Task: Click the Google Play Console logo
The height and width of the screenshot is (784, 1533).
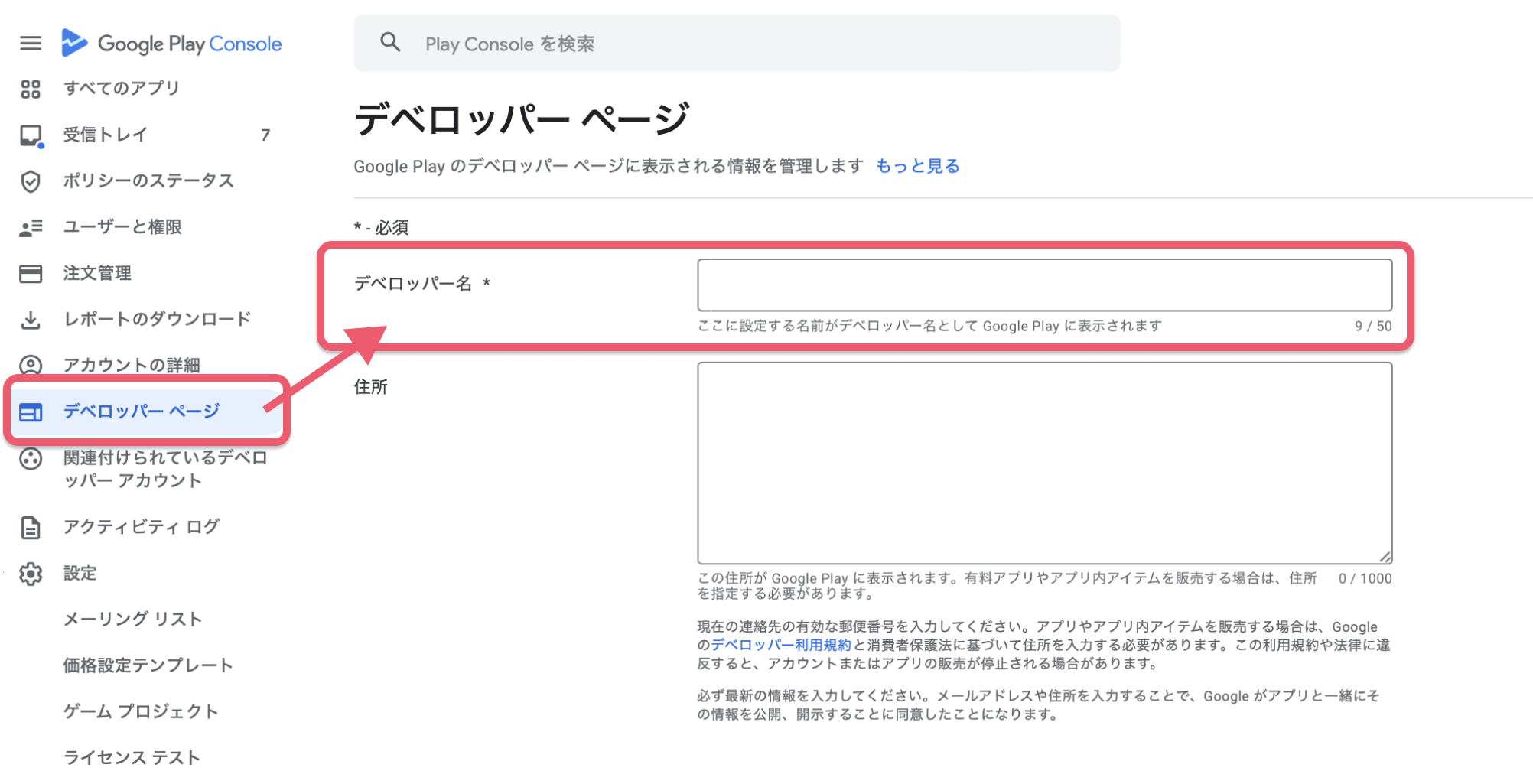Action: pos(171,44)
